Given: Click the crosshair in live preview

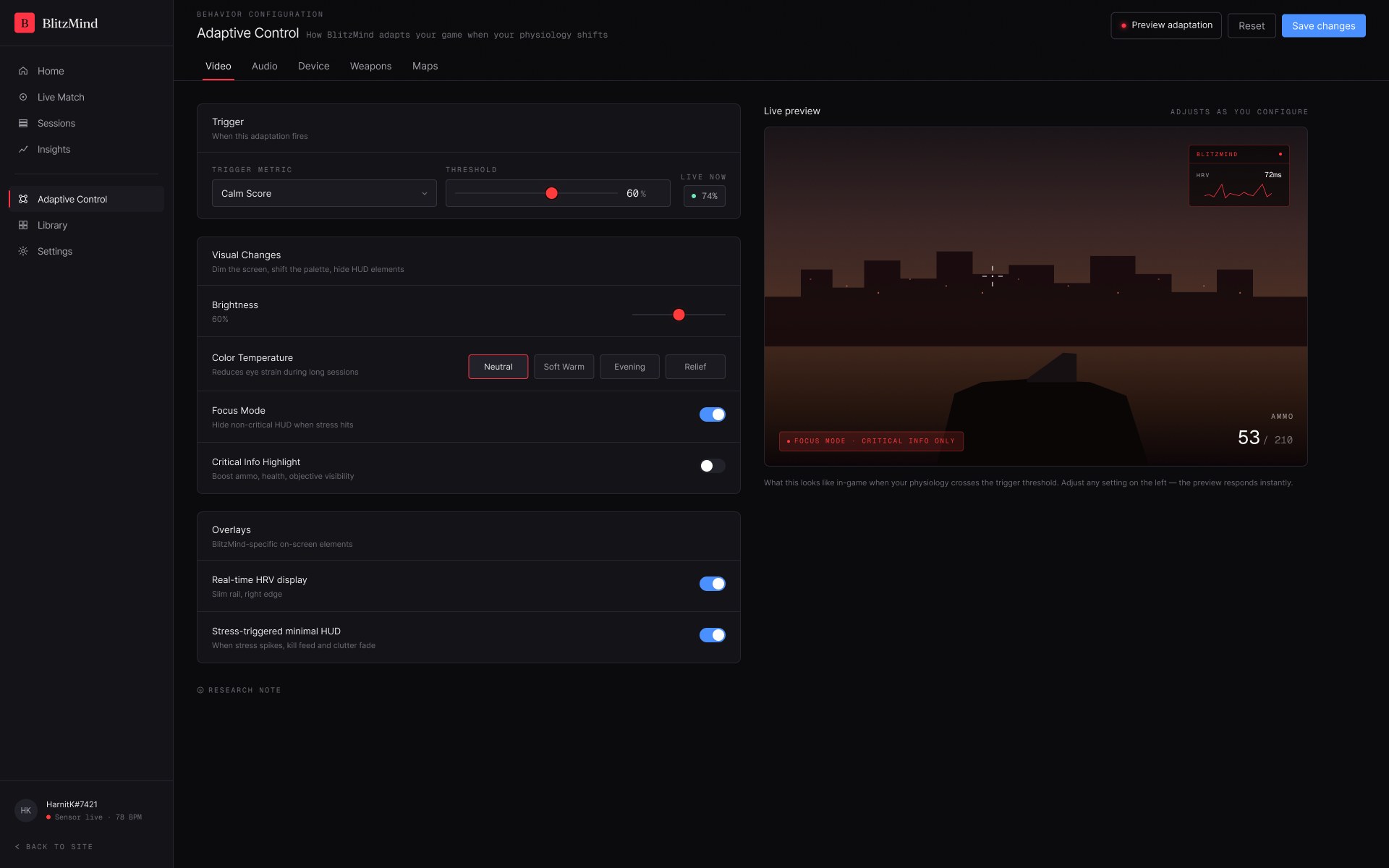Looking at the screenshot, I should point(993,276).
